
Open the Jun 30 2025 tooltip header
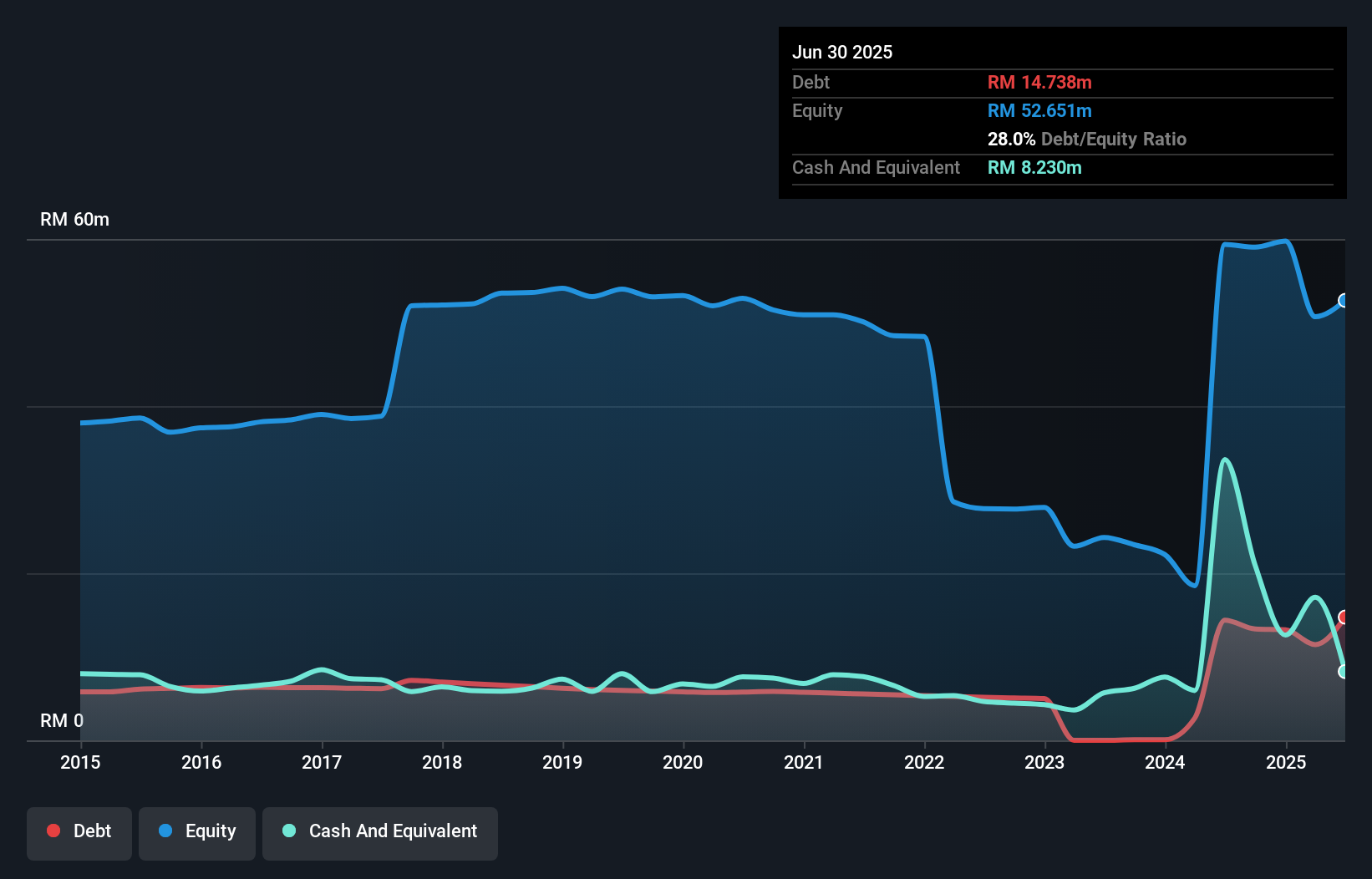[842, 52]
